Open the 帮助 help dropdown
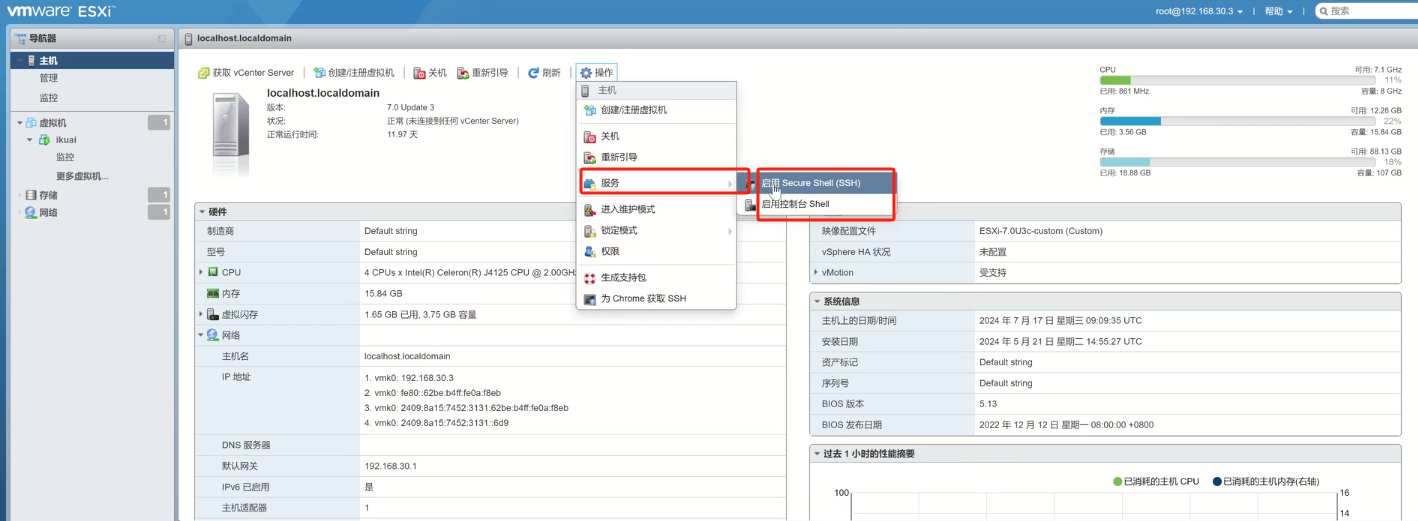Image resolution: width=1418 pixels, height=521 pixels. [1278, 11]
